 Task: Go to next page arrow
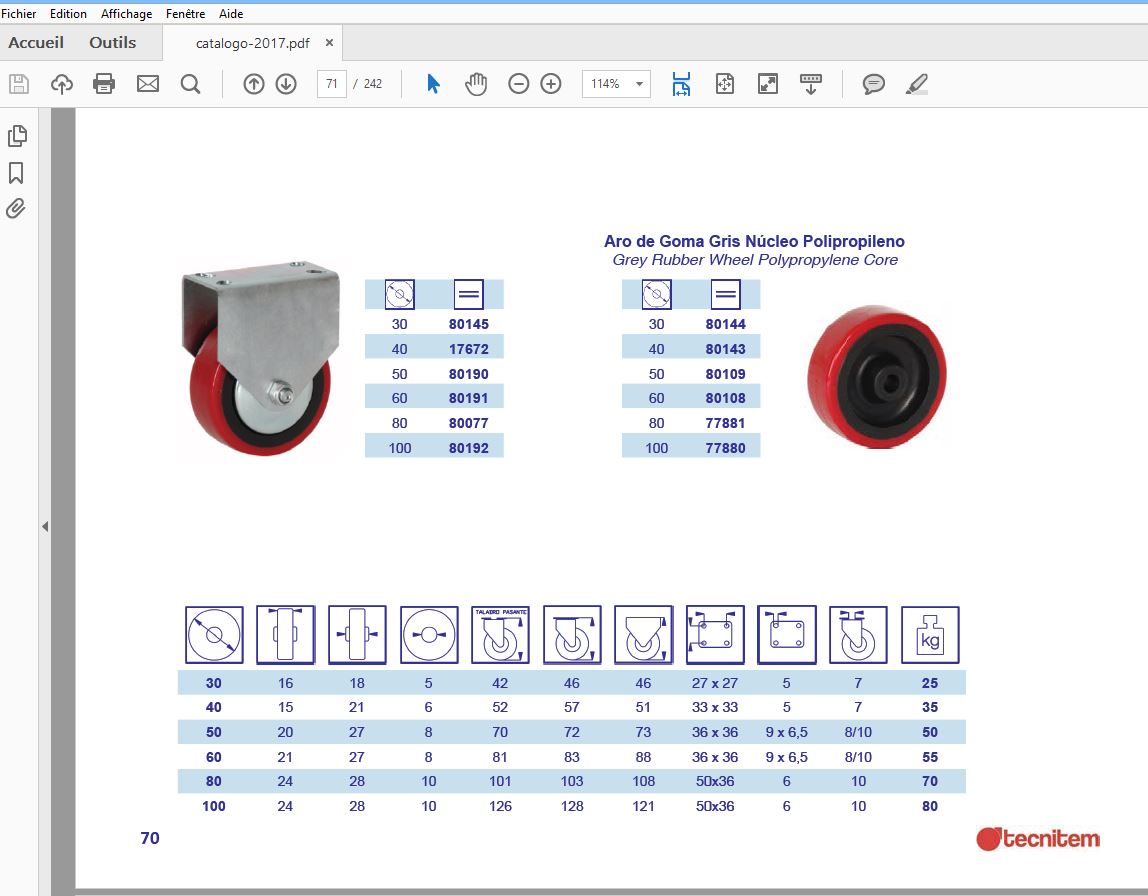click(286, 84)
